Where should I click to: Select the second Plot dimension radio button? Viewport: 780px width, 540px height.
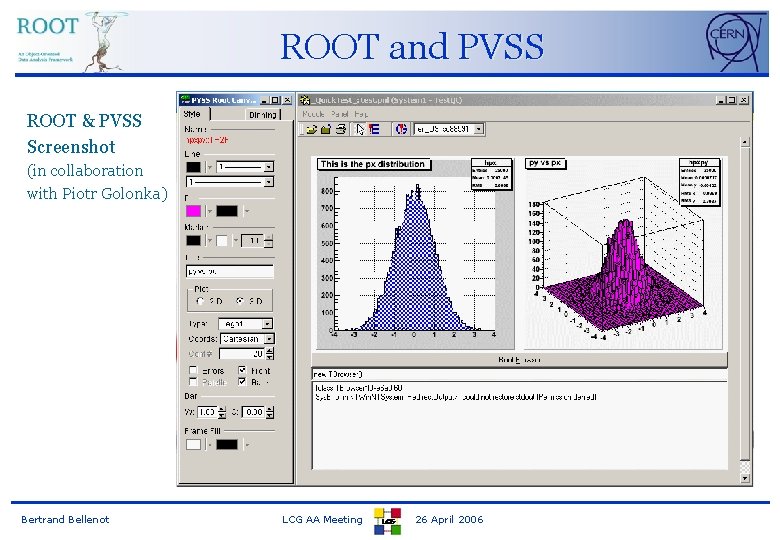pos(240,301)
